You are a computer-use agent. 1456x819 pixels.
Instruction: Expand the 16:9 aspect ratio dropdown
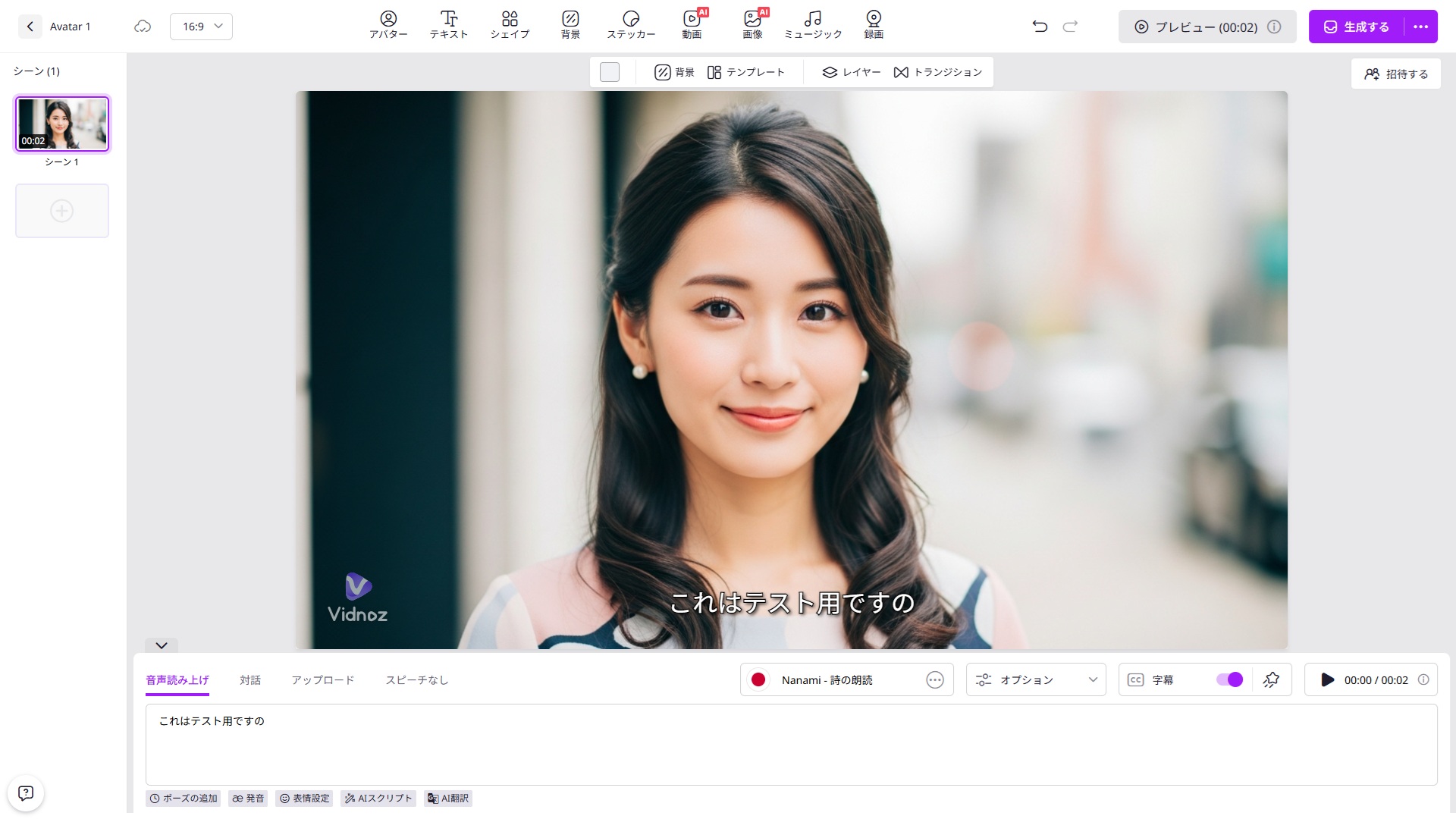[201, 27]
